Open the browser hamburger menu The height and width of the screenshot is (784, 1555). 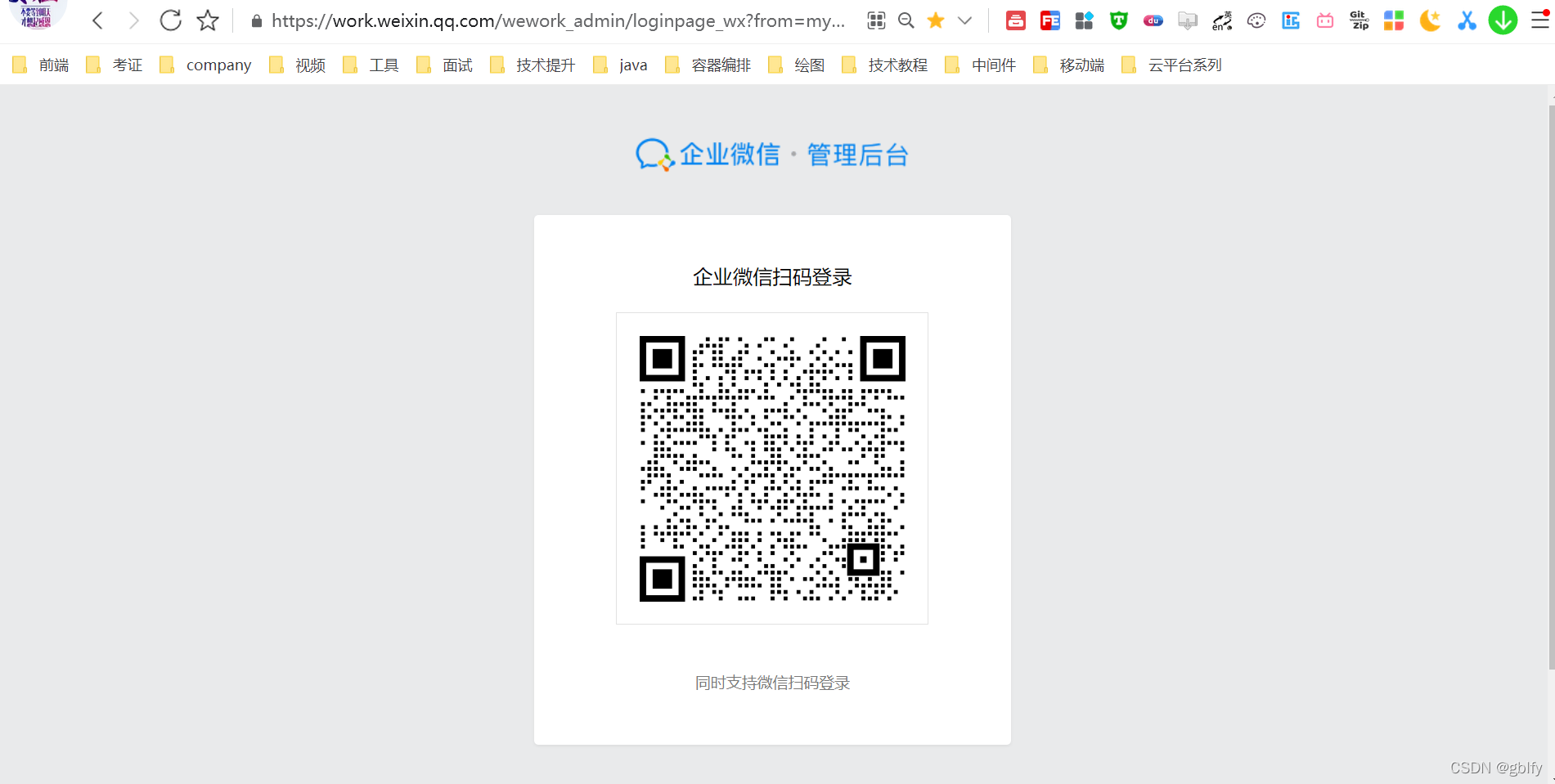coord(1540,20)
